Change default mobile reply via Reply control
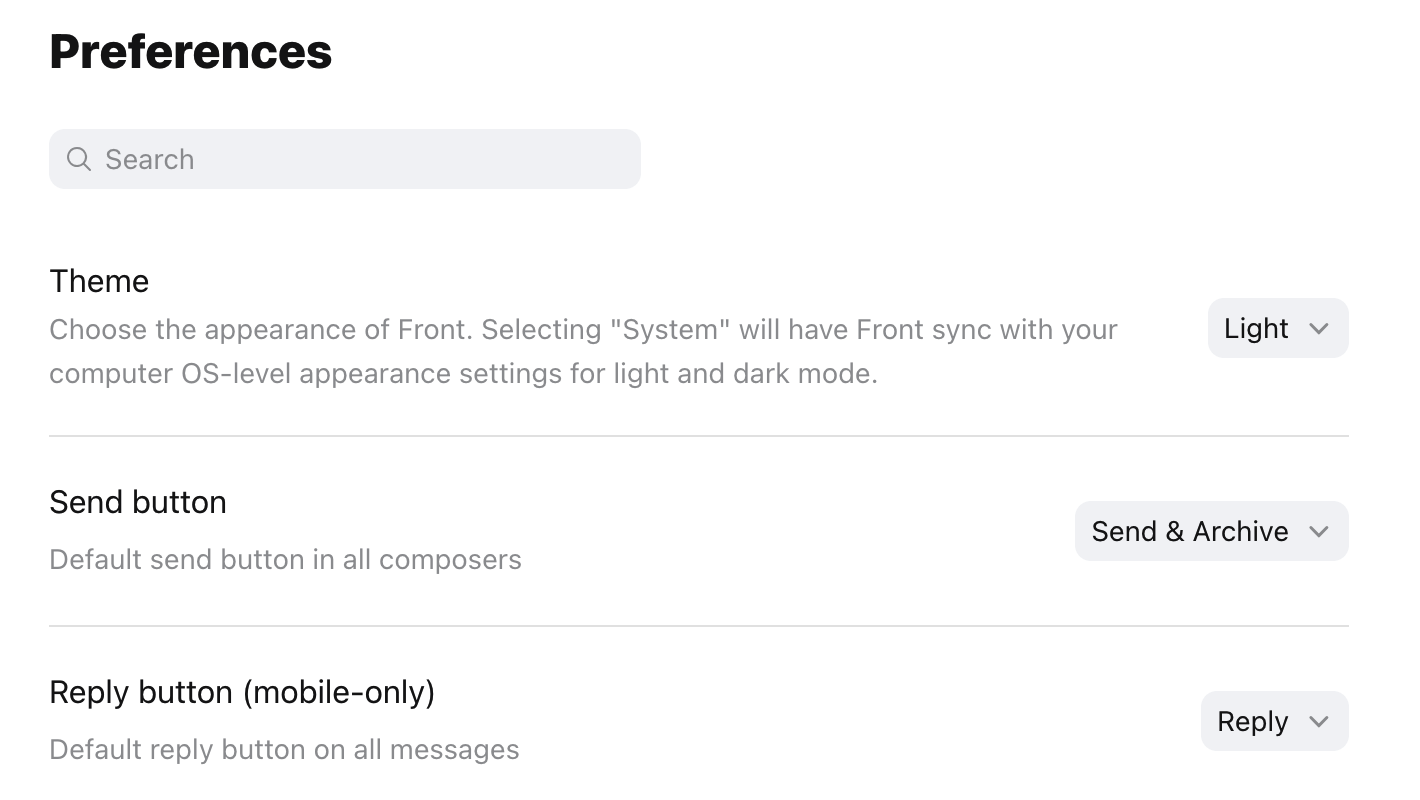 [1273, 720]
